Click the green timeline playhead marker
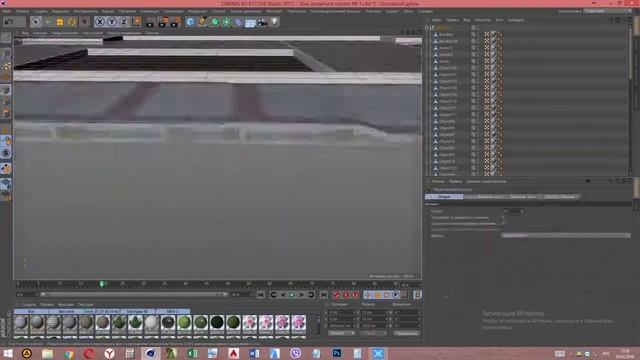 (x=102, y=284)
